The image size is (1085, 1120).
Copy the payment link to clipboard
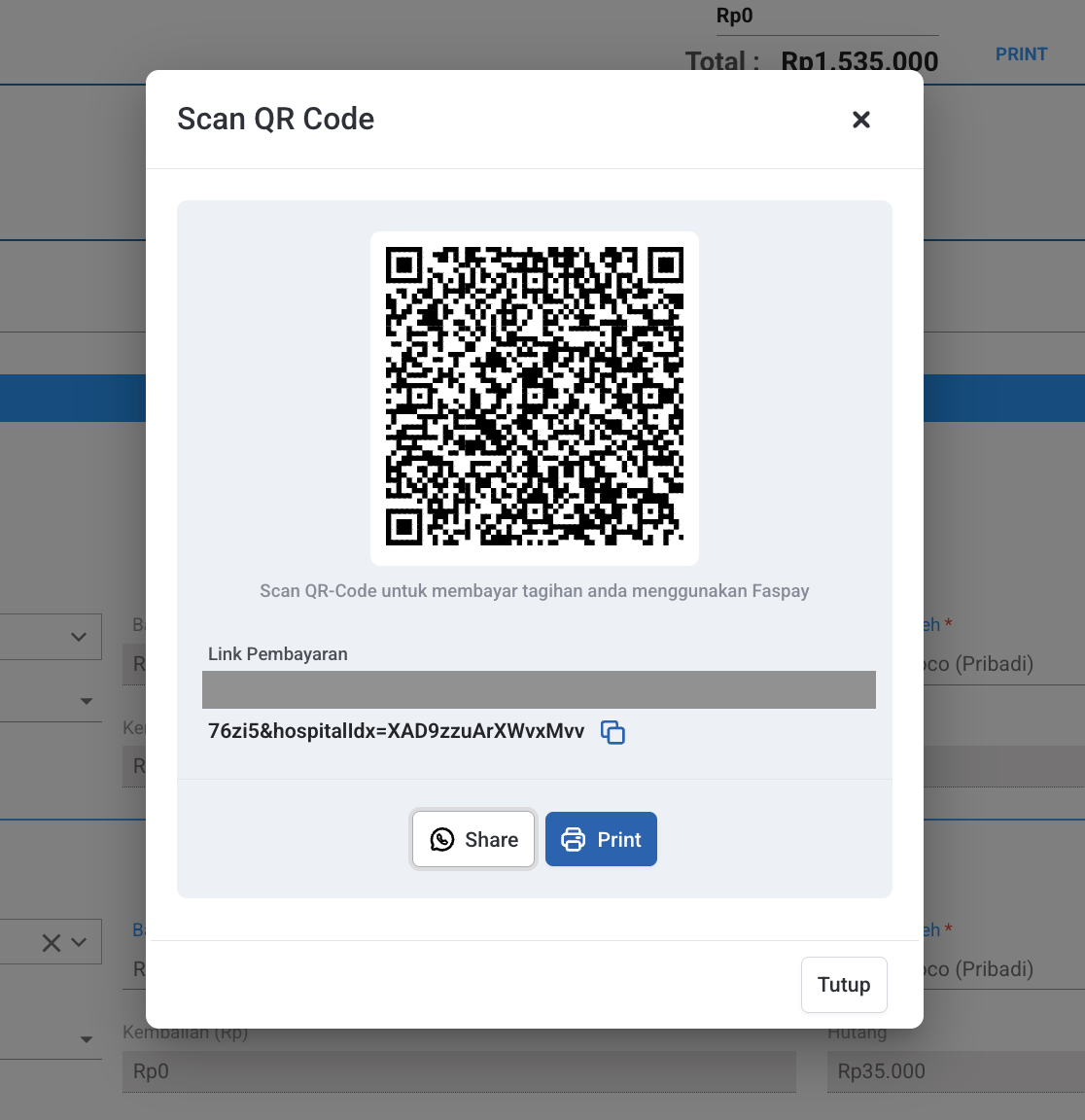click(x=612, y=732)
